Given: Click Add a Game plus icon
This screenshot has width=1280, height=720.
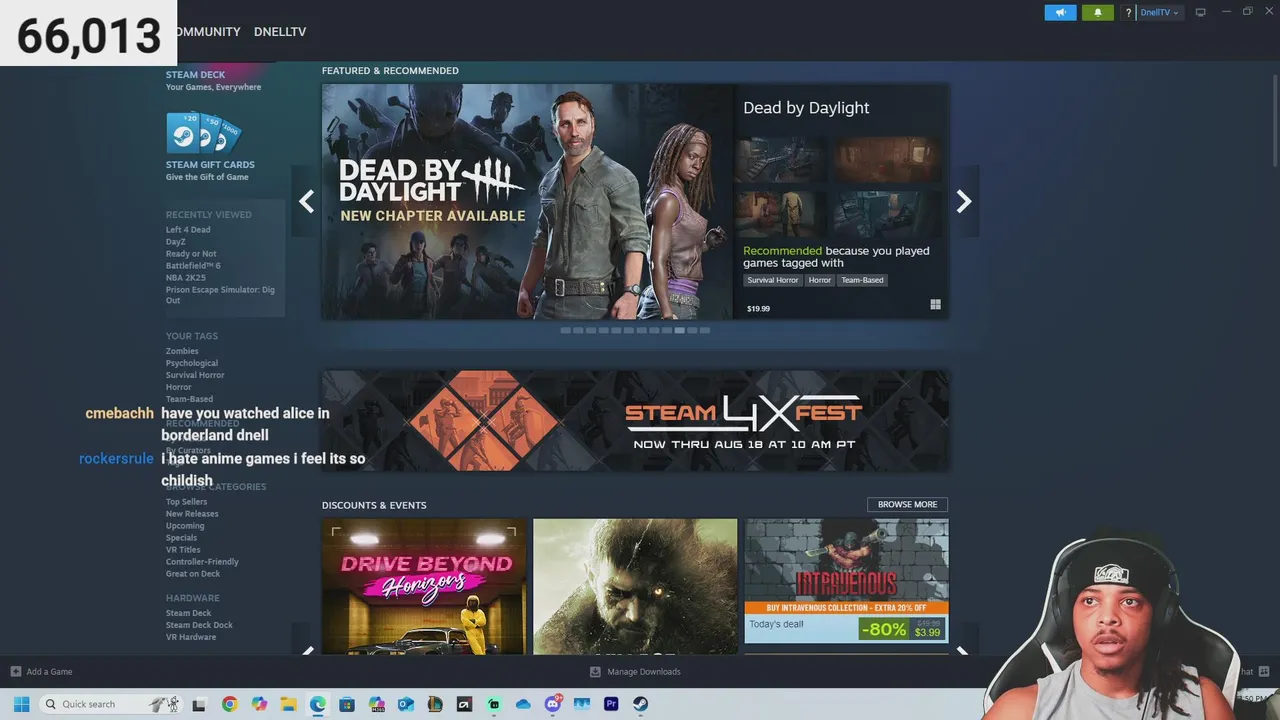Looking at the screenshot, I should [x=15, y=672].
